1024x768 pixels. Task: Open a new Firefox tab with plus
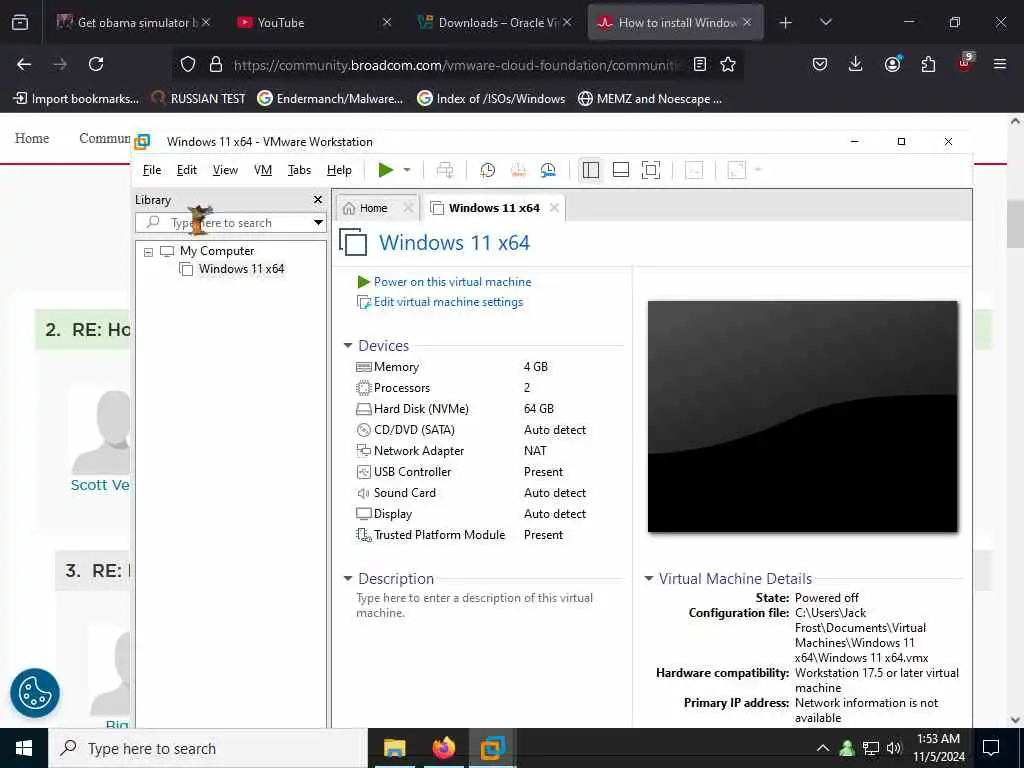click(786, 23)
